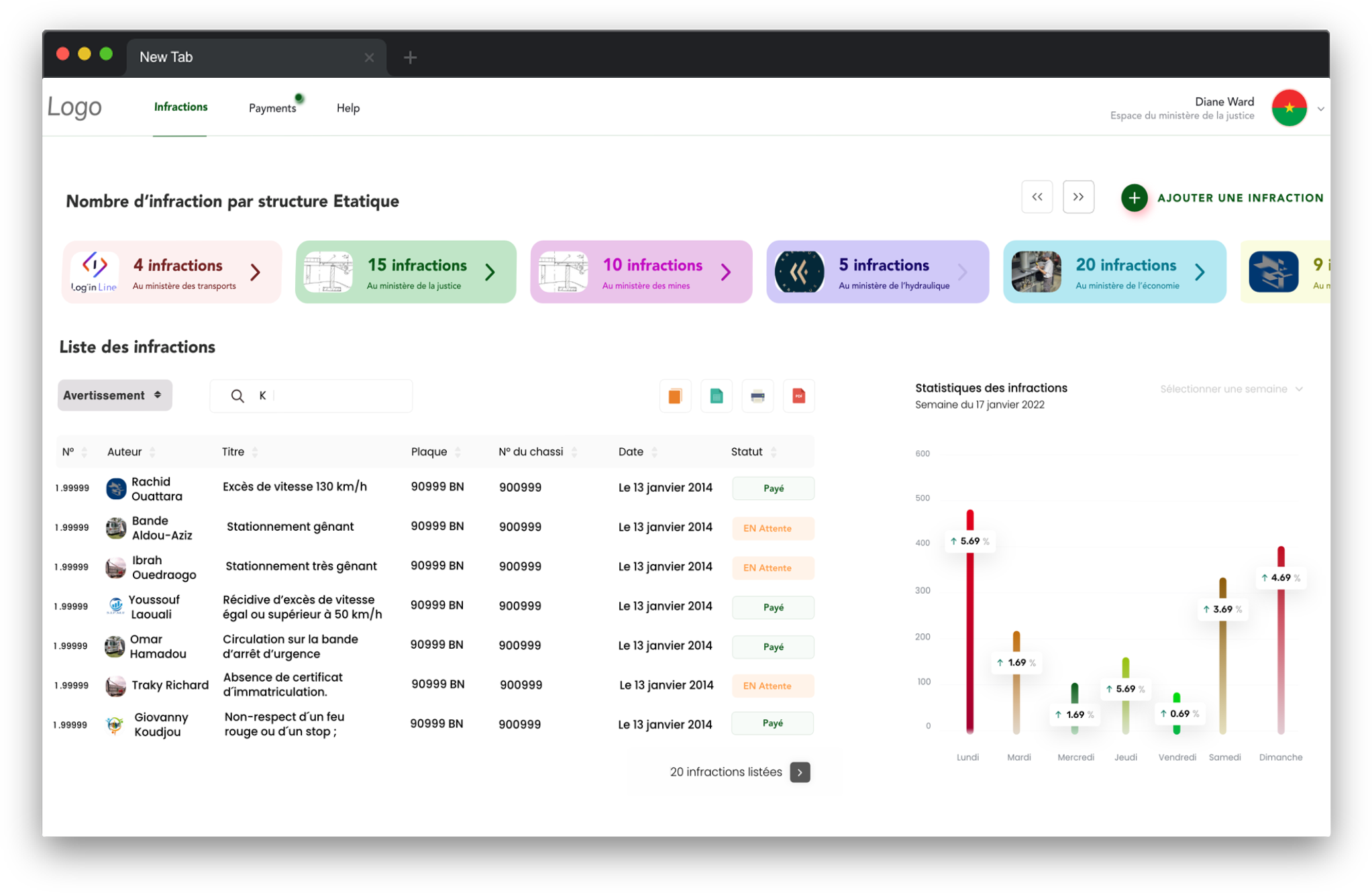Sort table by Statut column
Screen dimensions: 1372x893
774,452
